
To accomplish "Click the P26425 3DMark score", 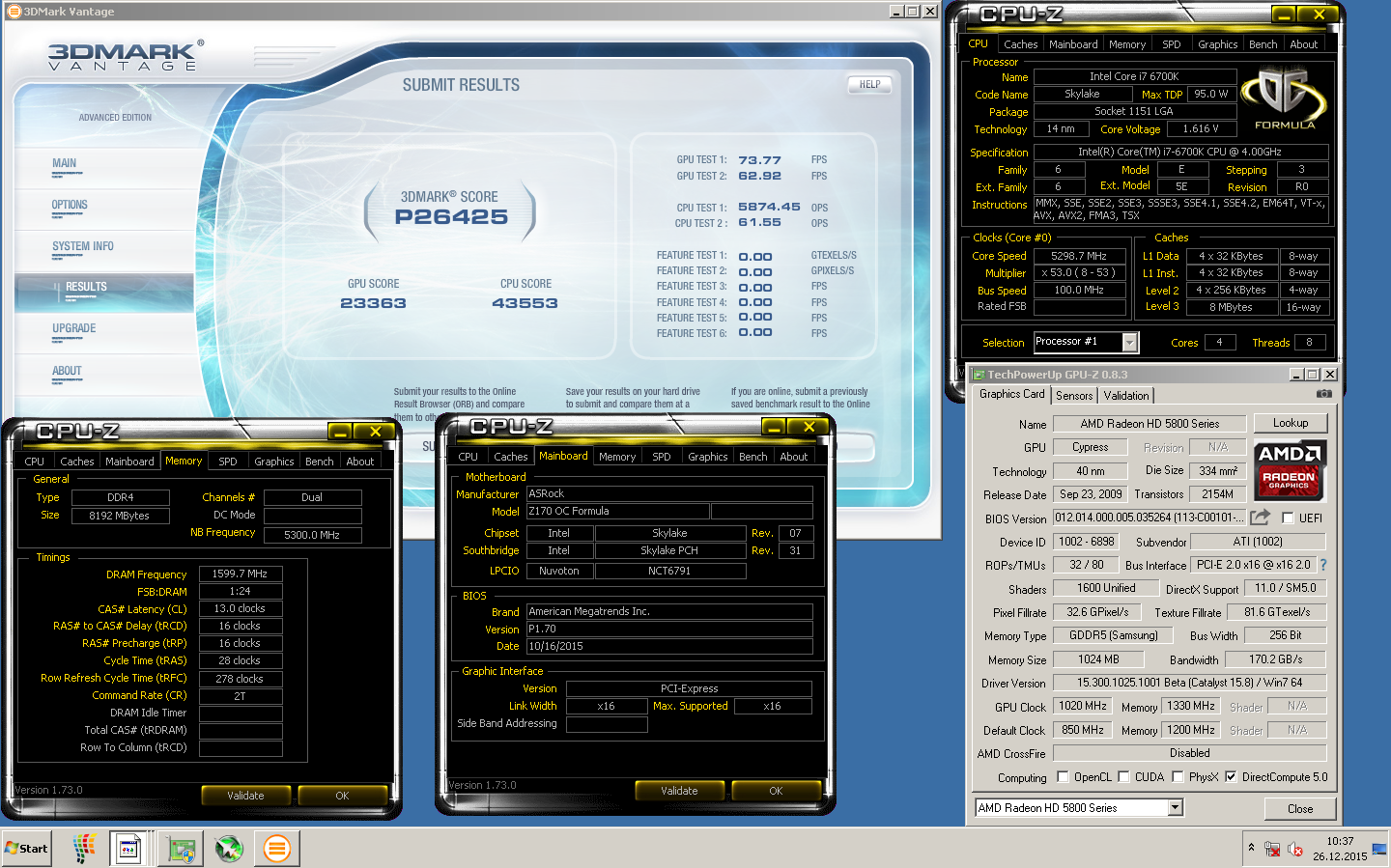I will tap(451, 217).
